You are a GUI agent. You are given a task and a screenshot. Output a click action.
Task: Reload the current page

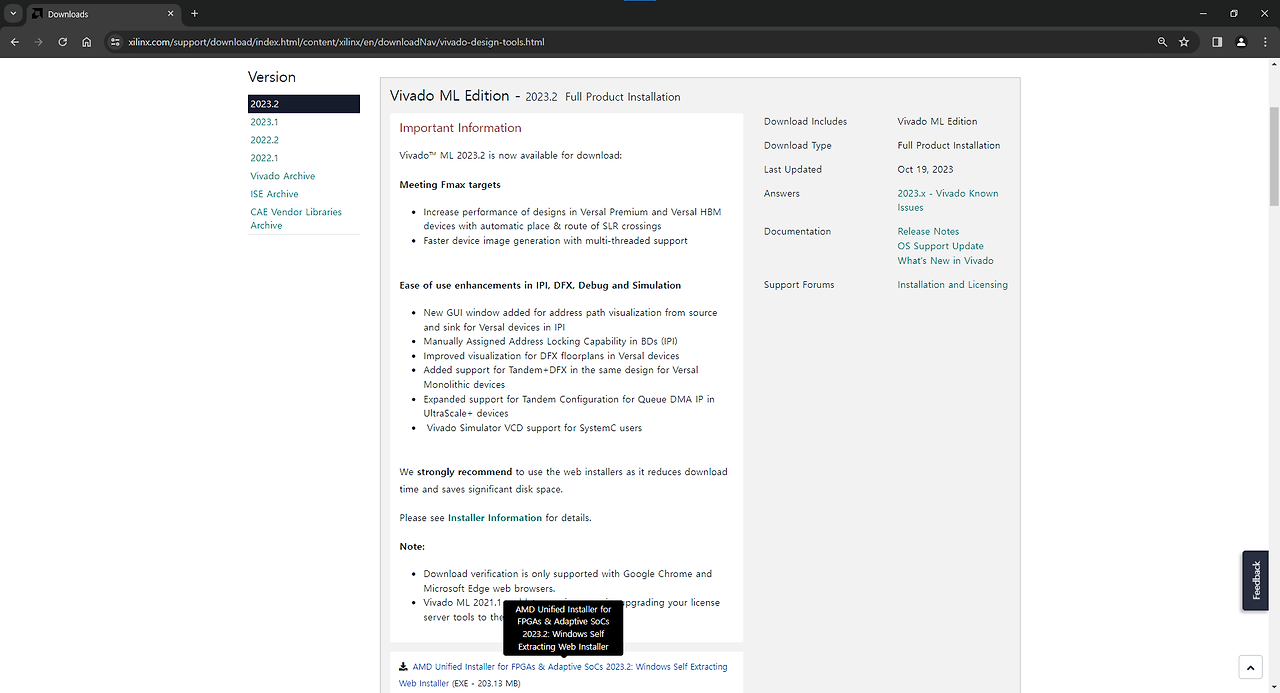tap(63, 42)
